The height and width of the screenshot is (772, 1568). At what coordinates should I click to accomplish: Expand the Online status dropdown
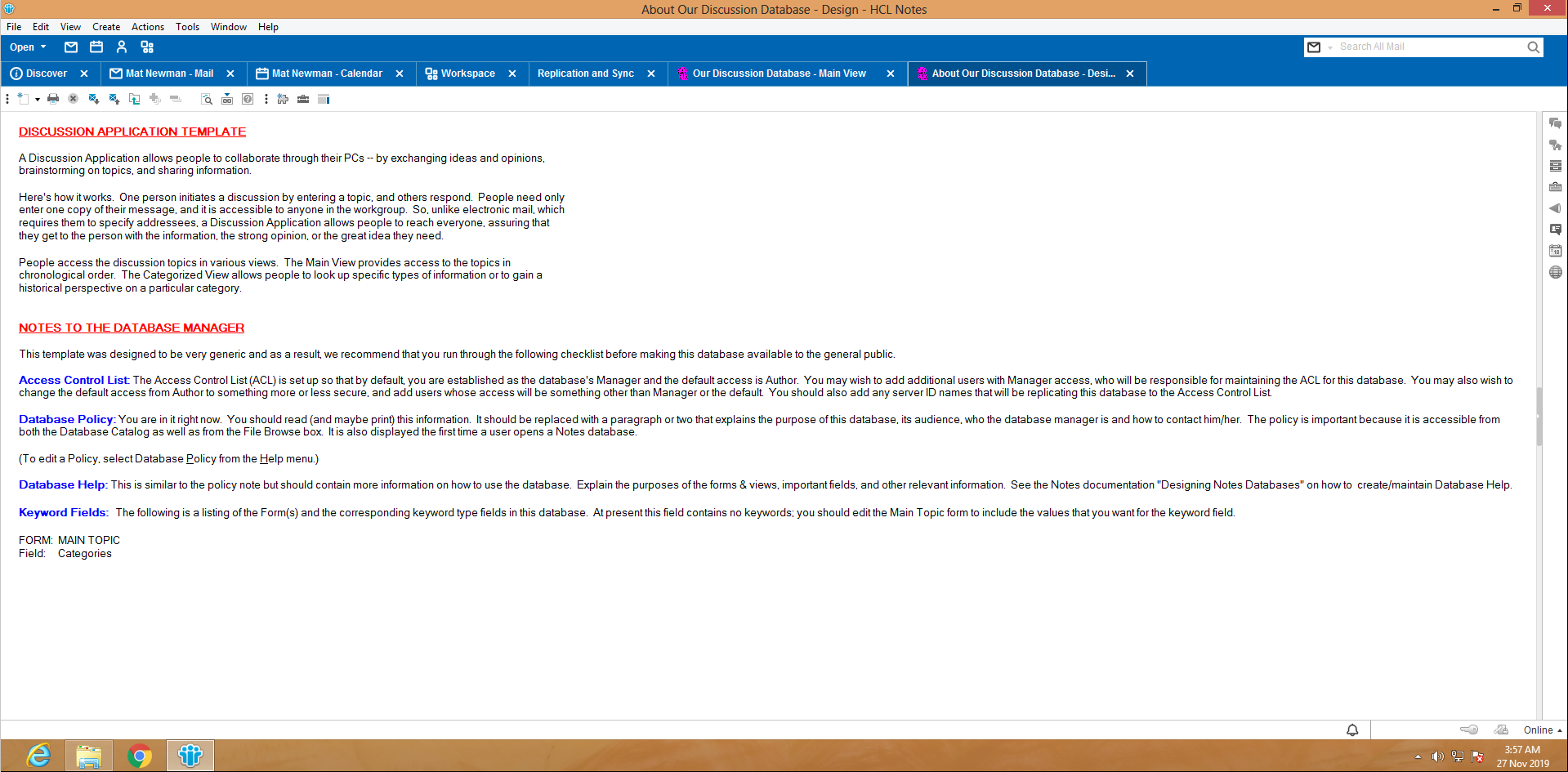click(x=1542, y=730)
